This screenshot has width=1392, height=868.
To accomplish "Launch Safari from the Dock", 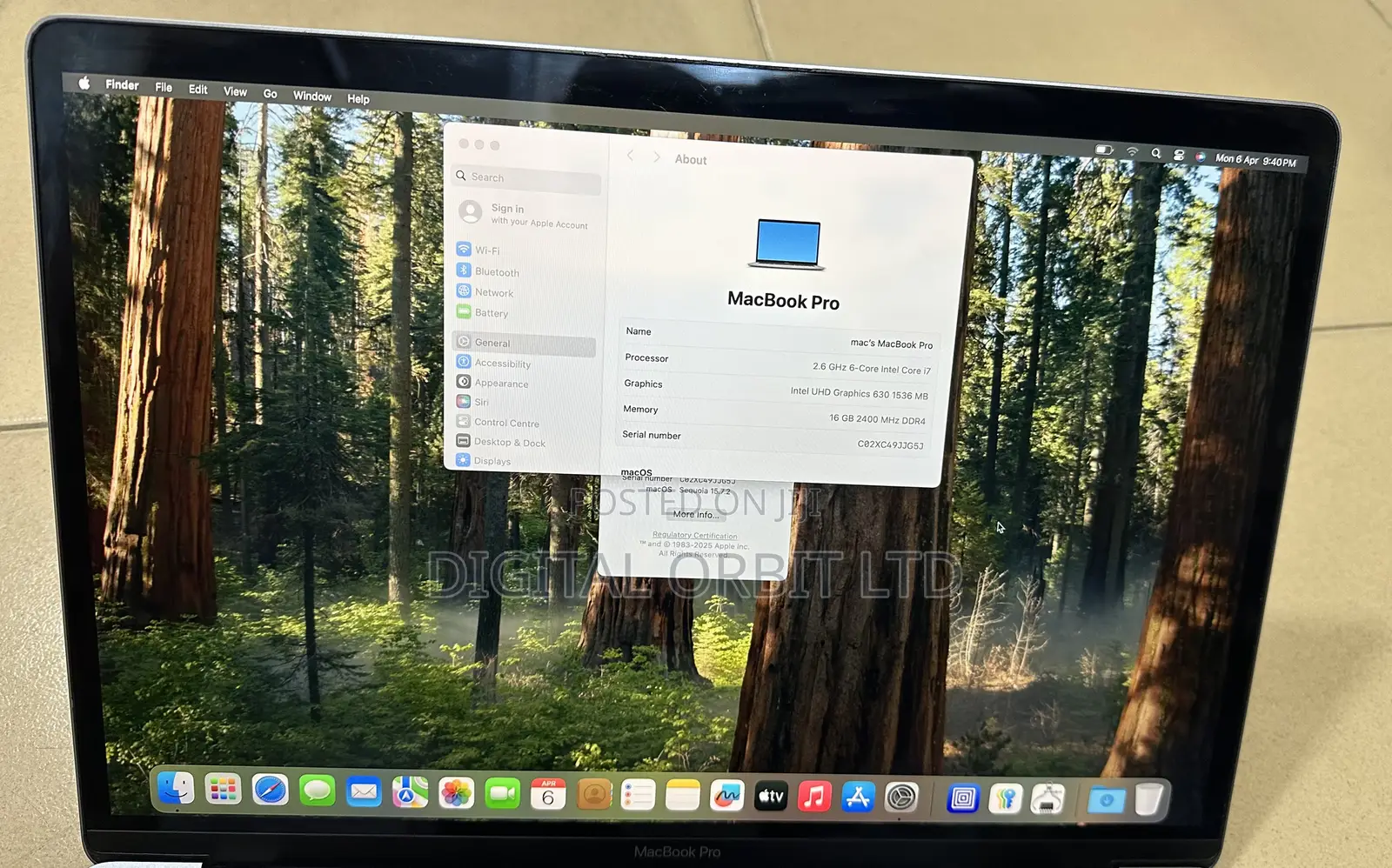I will (x=270, y=790).
